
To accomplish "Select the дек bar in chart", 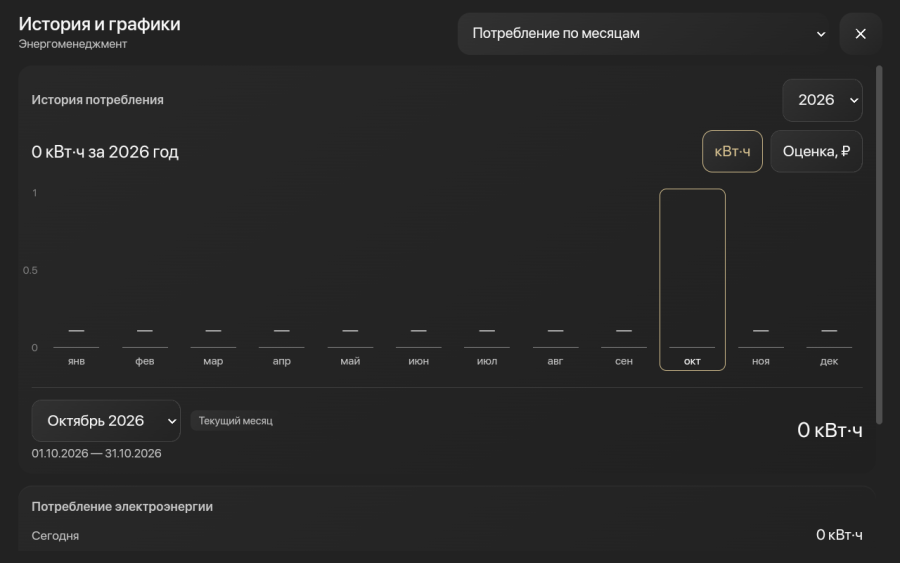I will click(x=829, y=279).
